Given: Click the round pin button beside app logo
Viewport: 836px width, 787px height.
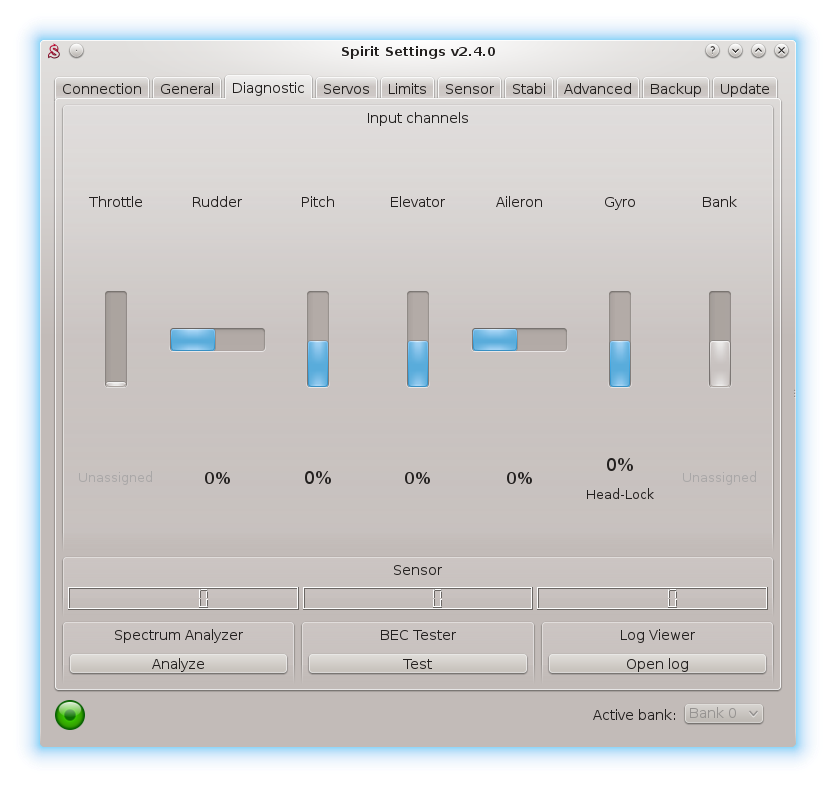Looking at the screenshot, I should pos(77,51).
